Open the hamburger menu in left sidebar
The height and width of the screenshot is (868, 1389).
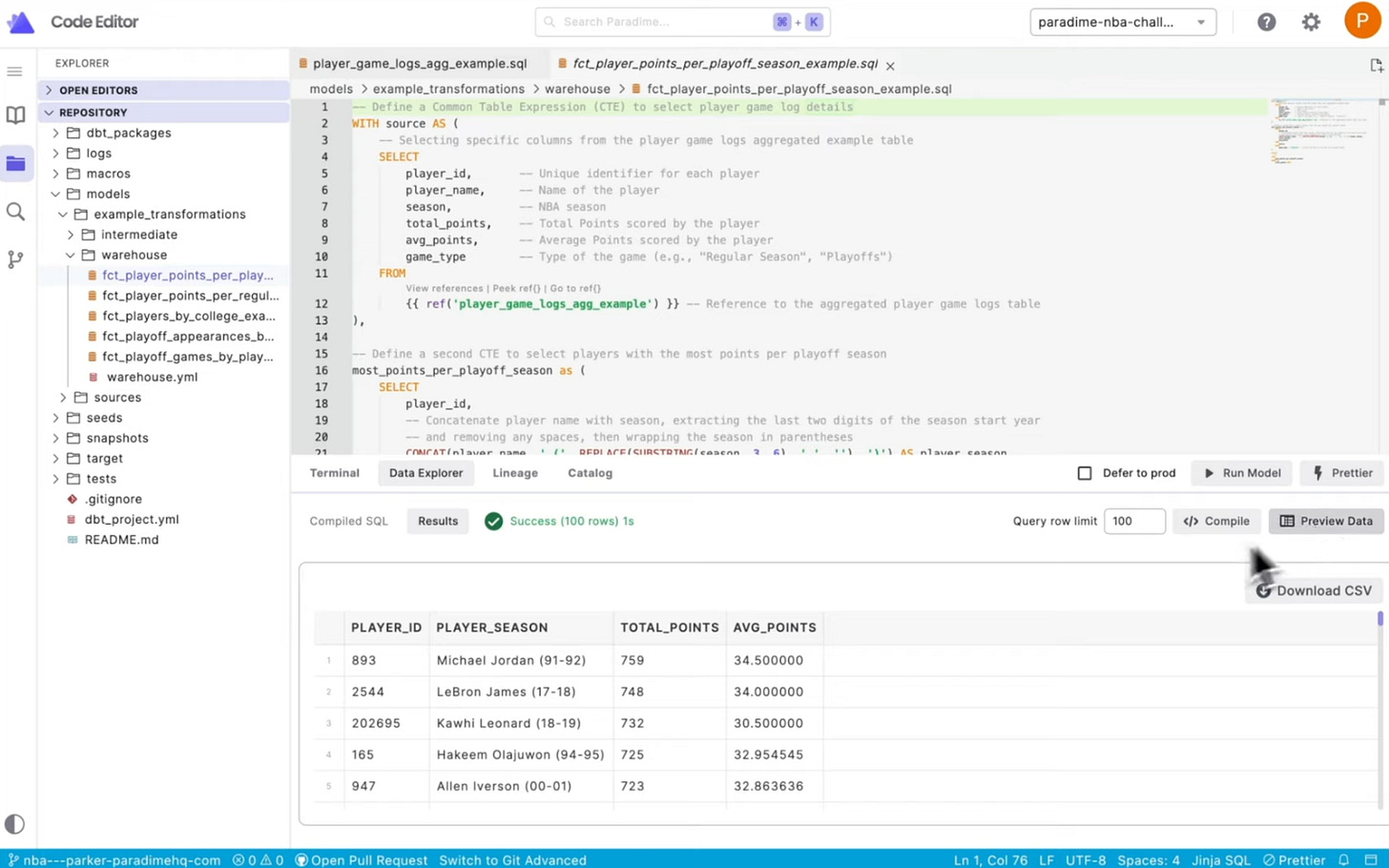pyautogui.click(x=14, y=72)
